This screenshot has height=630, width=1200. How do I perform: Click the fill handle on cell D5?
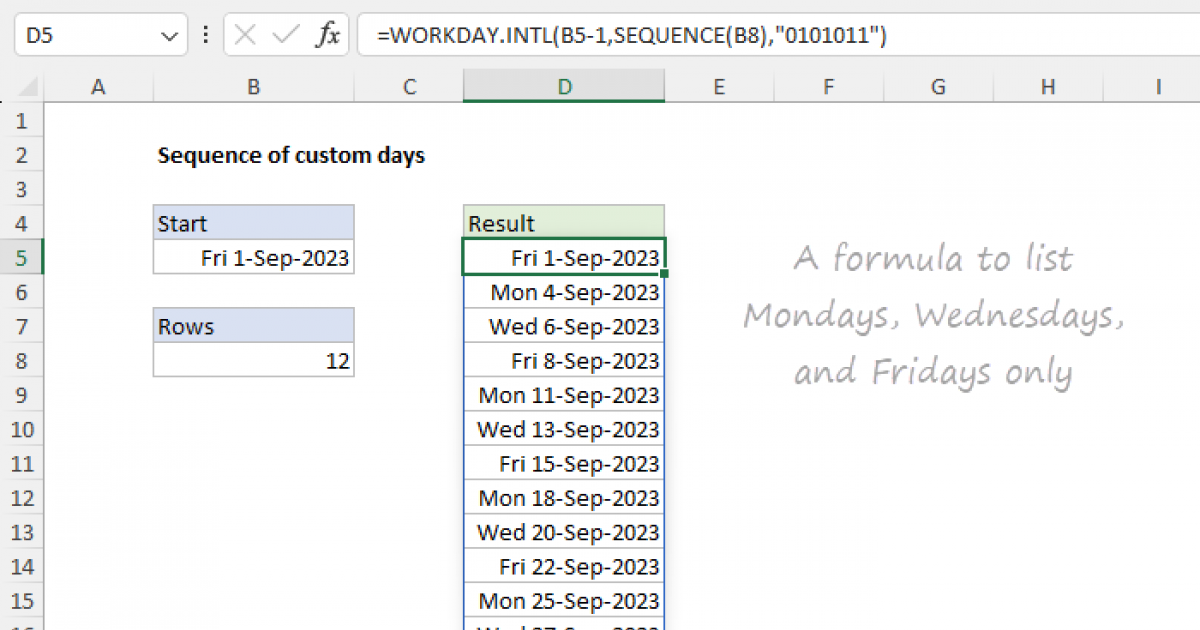tap(664, 273)
